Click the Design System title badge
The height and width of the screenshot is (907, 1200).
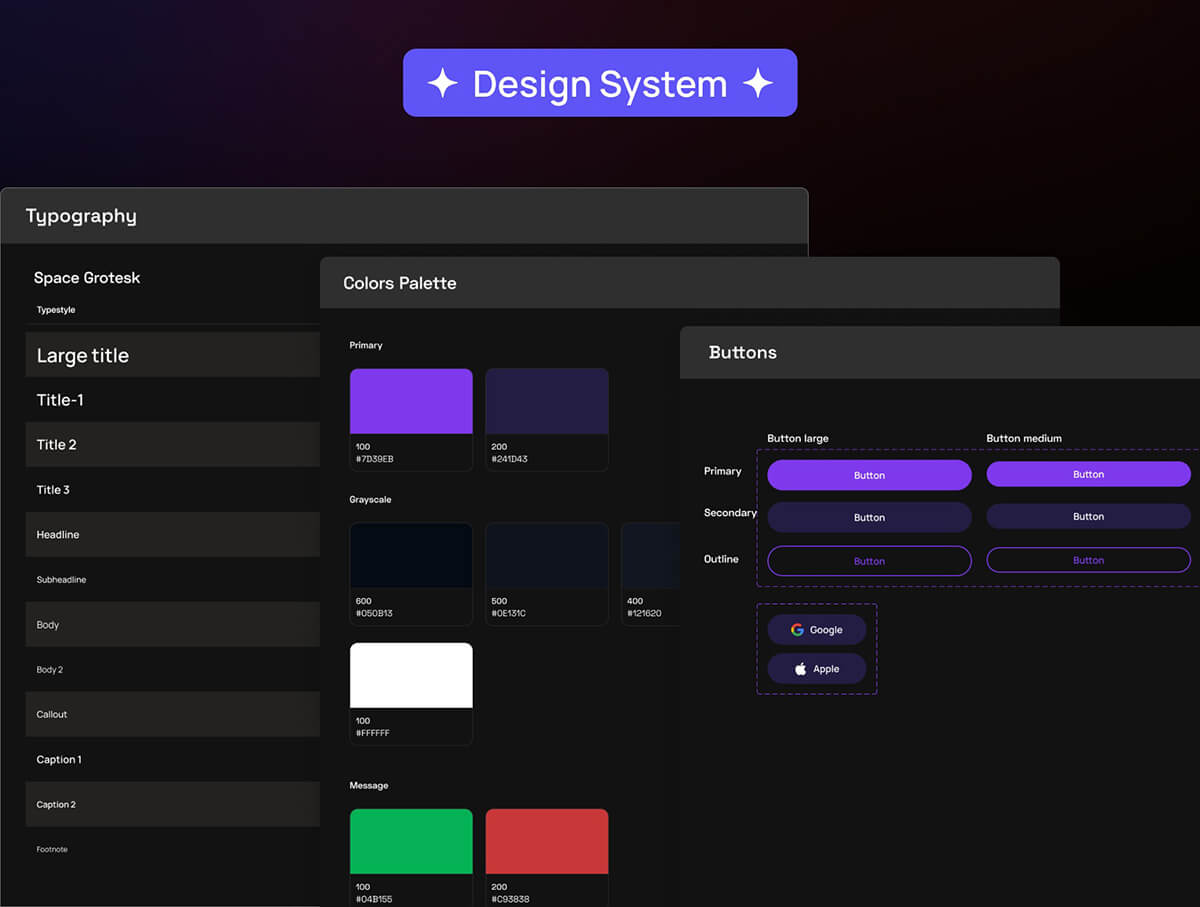coord(600,83)
